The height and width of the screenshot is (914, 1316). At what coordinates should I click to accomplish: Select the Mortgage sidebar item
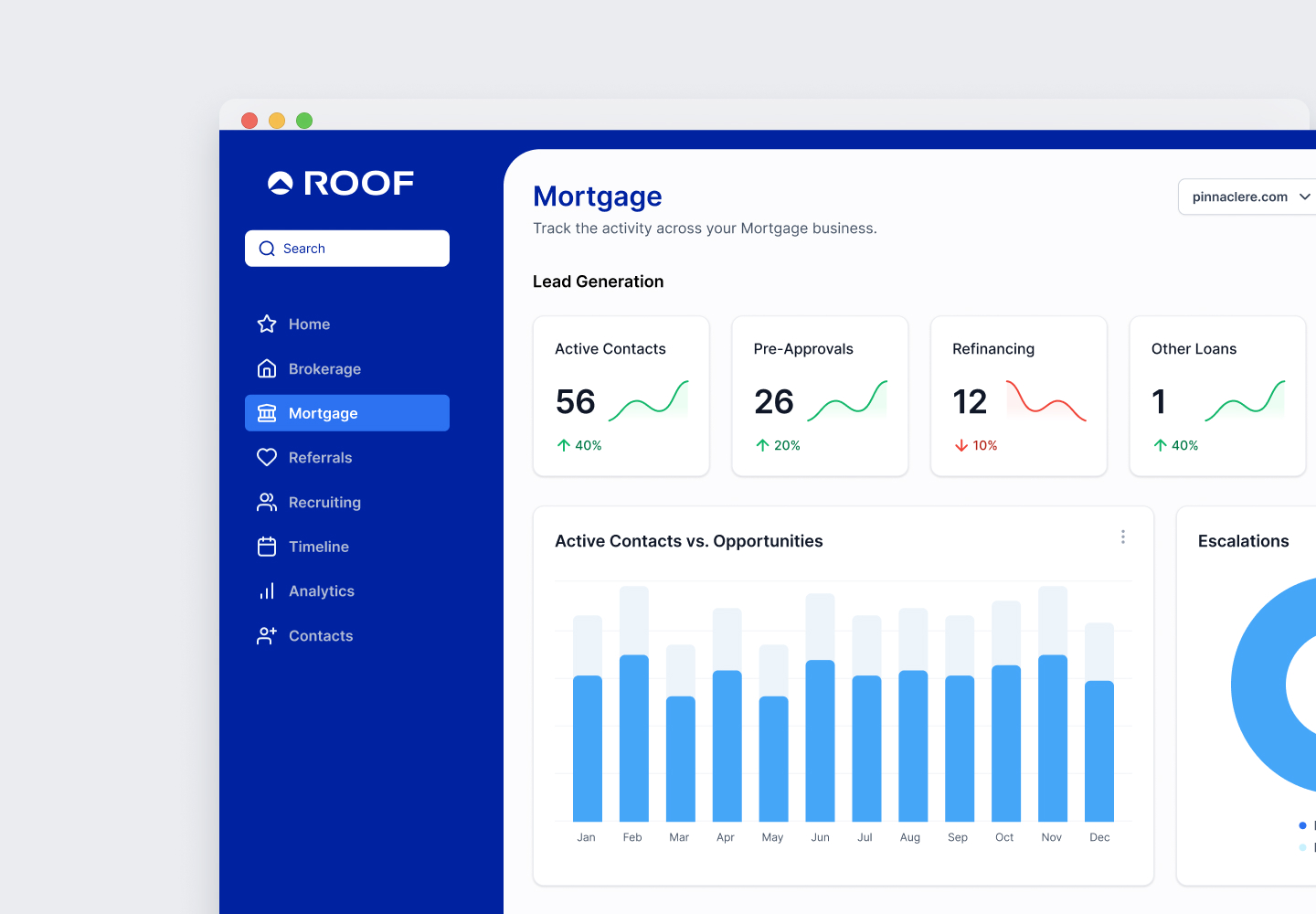tap(347, 413)
